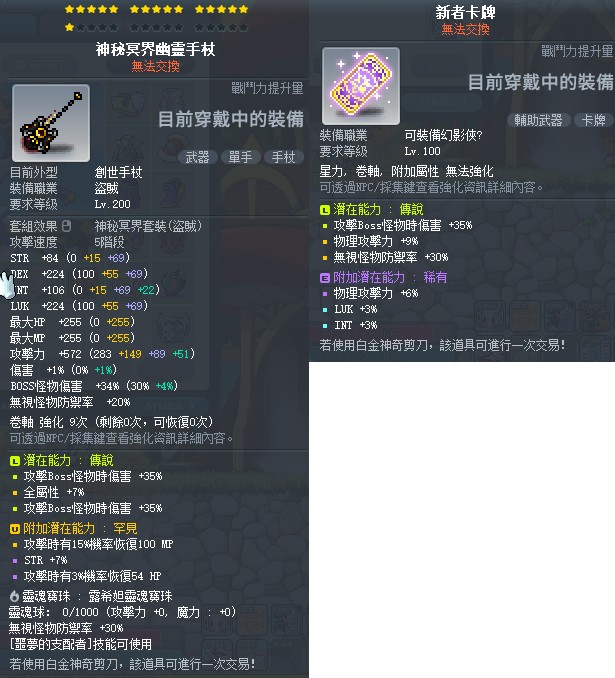615x678 pixels.
Task: Click the 神秘冥界幽靈手杖 item title
Action: pos(155,49)
